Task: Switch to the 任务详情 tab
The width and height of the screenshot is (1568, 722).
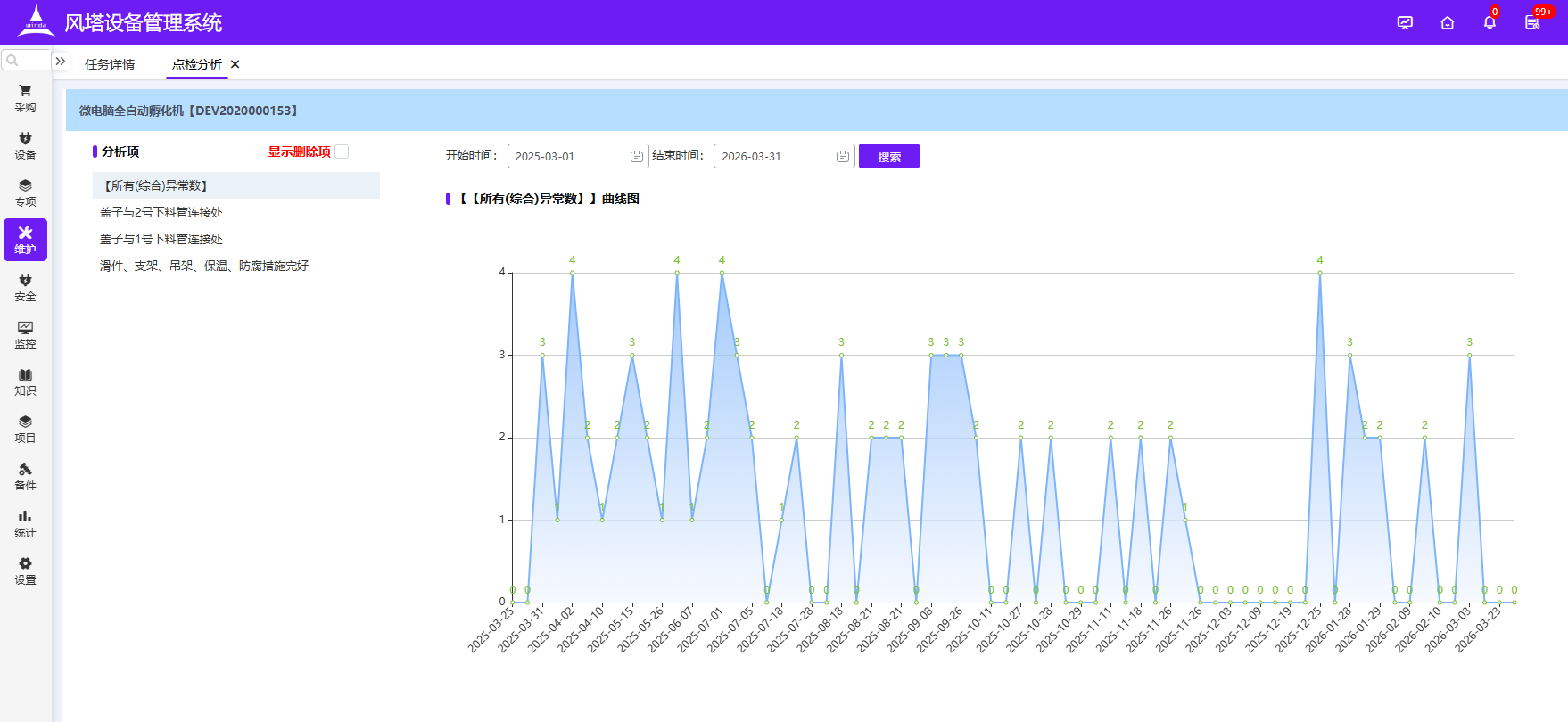Action: point(110,64)
